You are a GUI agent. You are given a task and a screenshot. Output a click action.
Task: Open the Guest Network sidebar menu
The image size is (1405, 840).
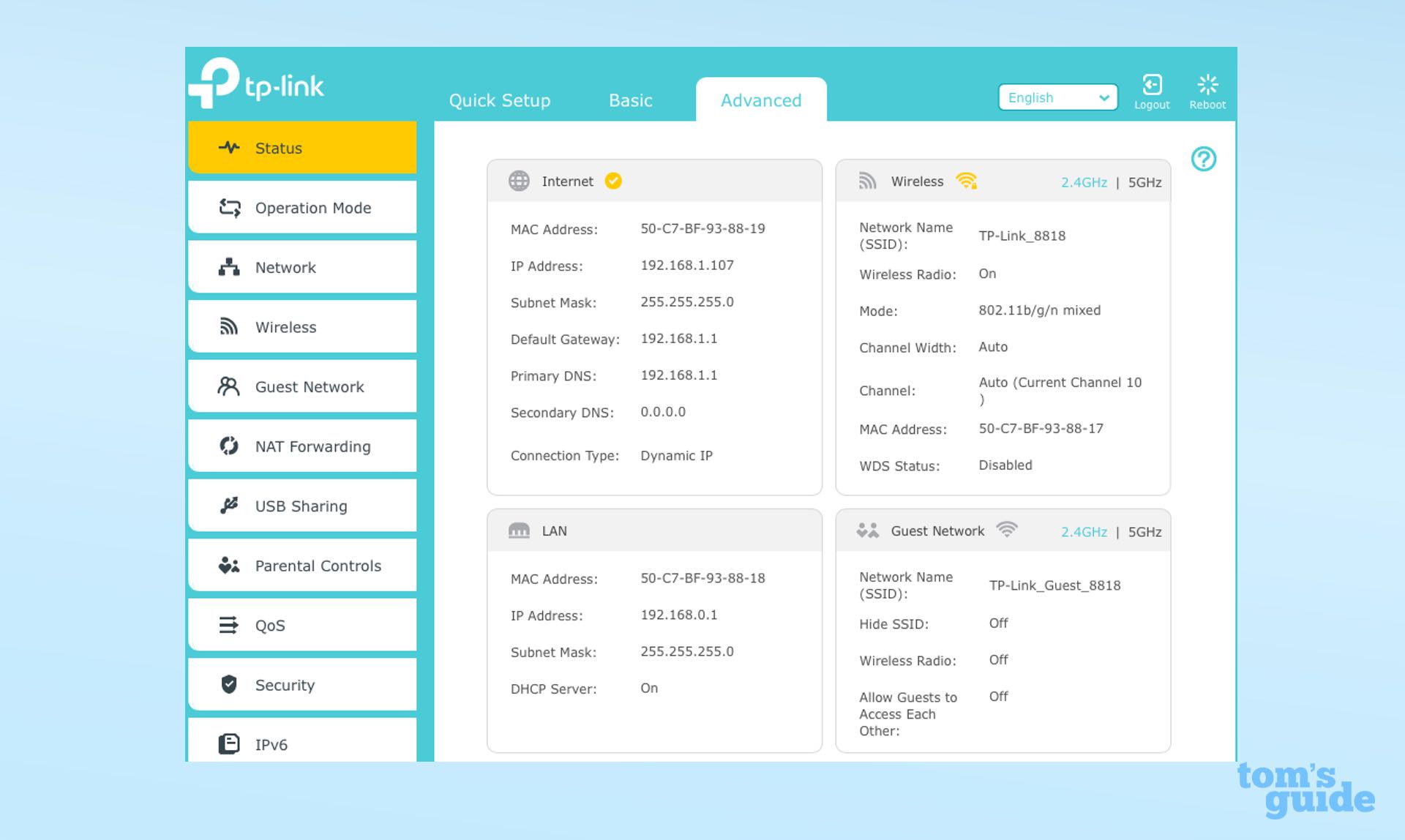[302, 386]
